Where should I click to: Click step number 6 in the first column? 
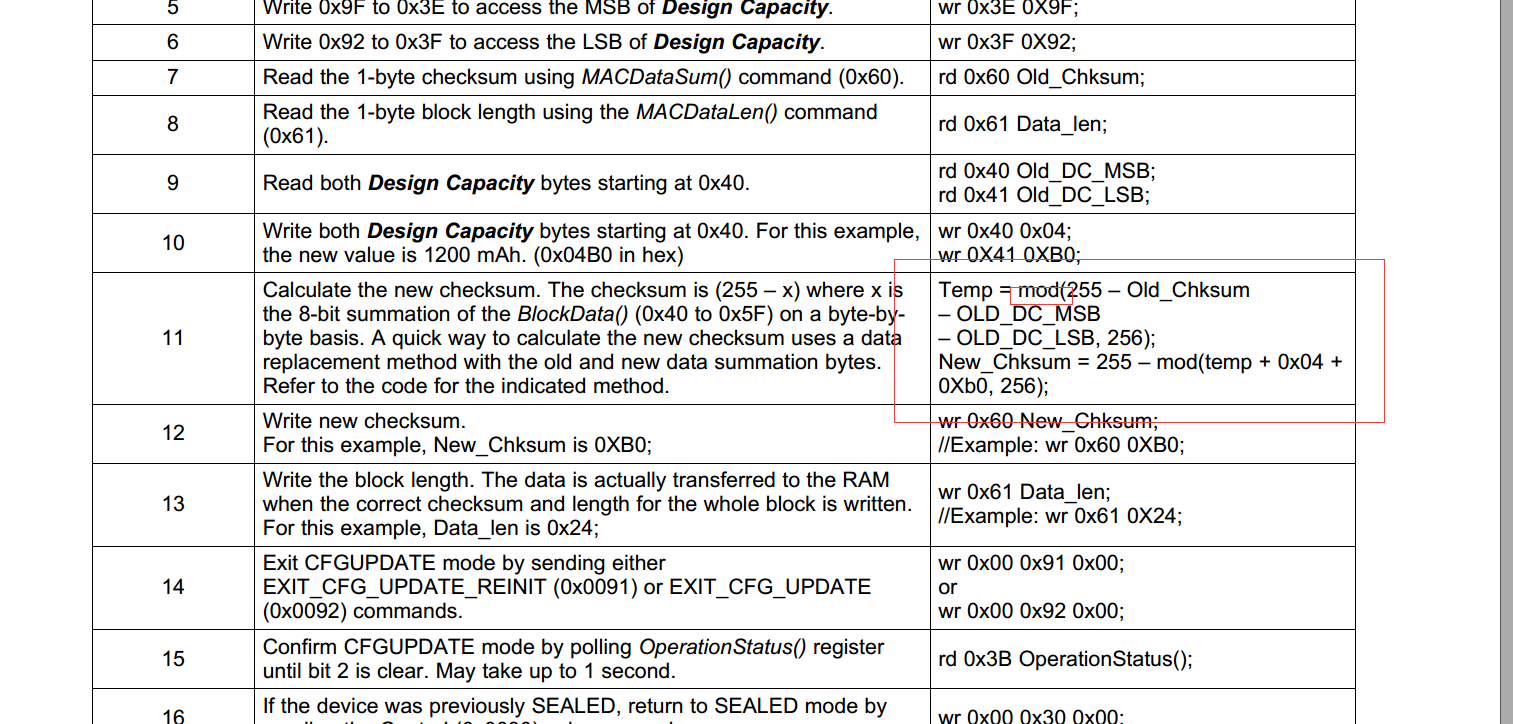(173, 42)
